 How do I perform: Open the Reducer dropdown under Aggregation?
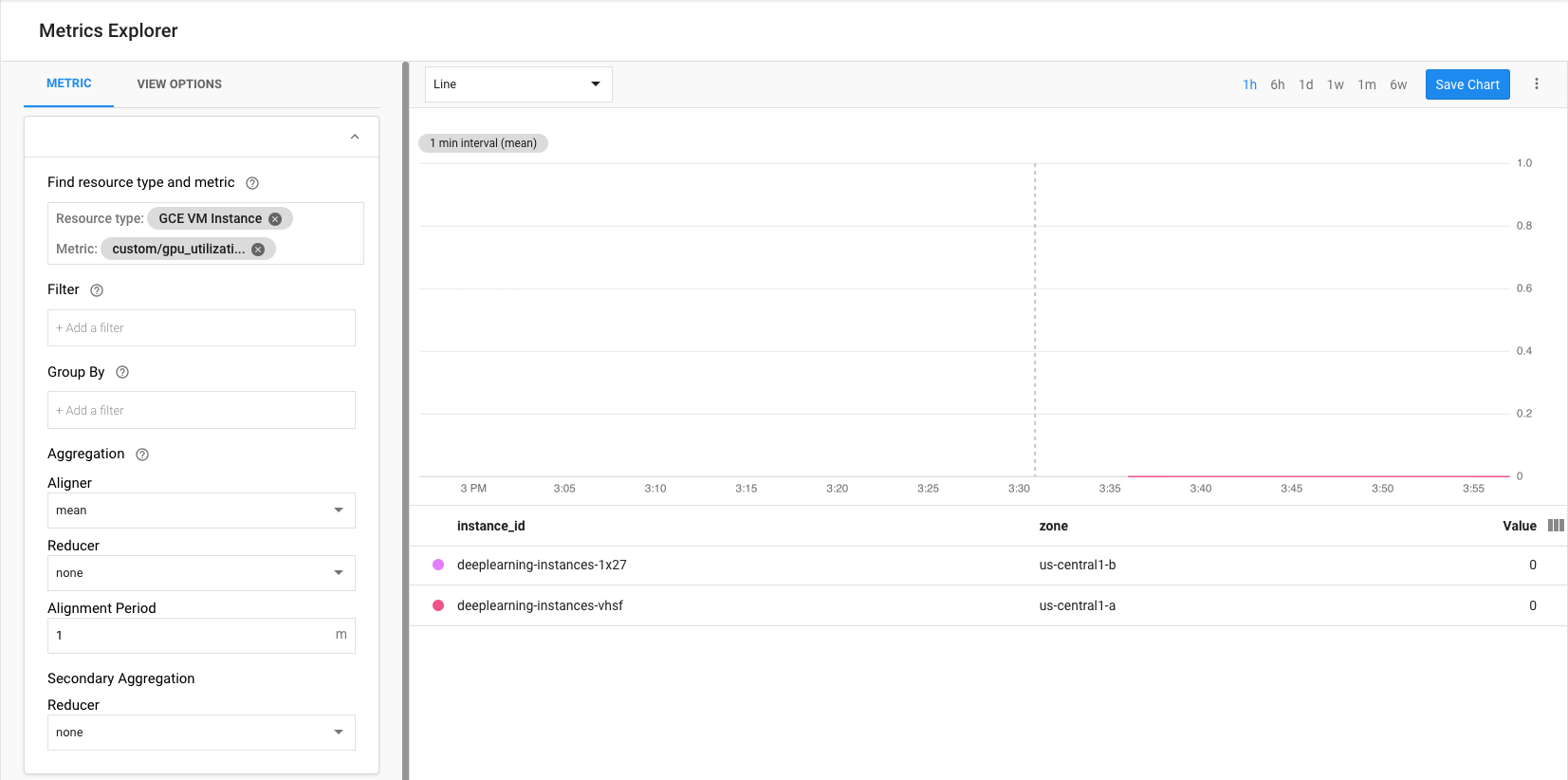coord(201,573)
